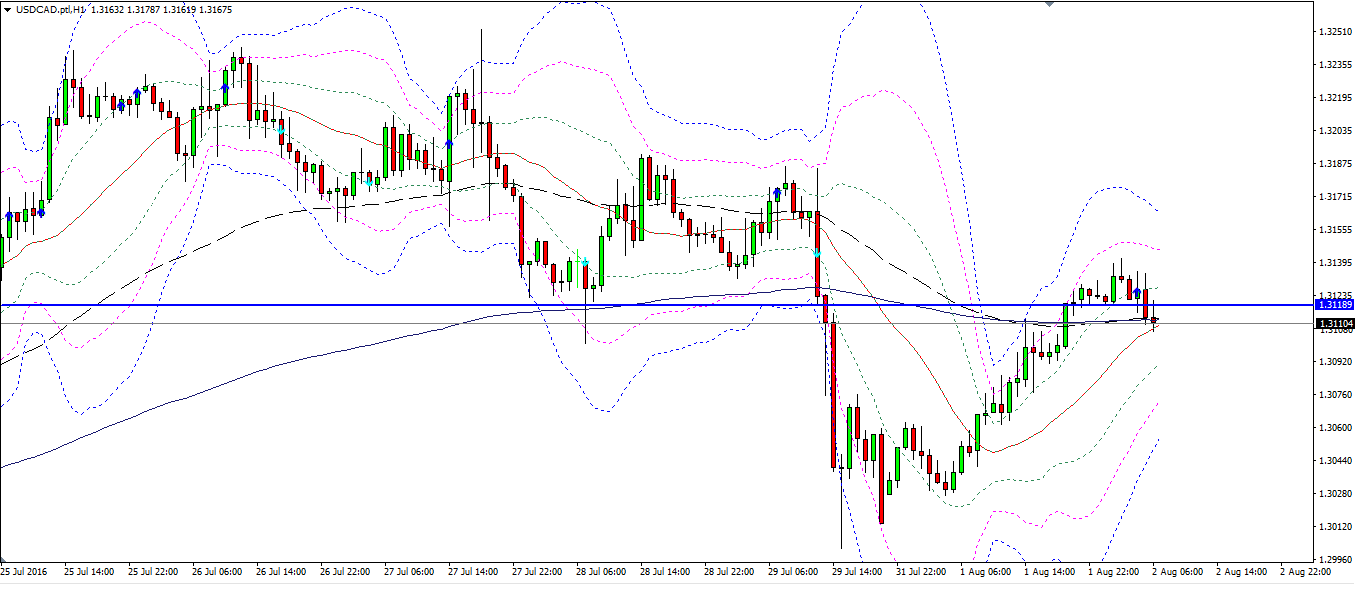Click the 1.31875 price axis label
Image resolution: width=1364 pixels, height=592 pixels.
pos(1336,164)
